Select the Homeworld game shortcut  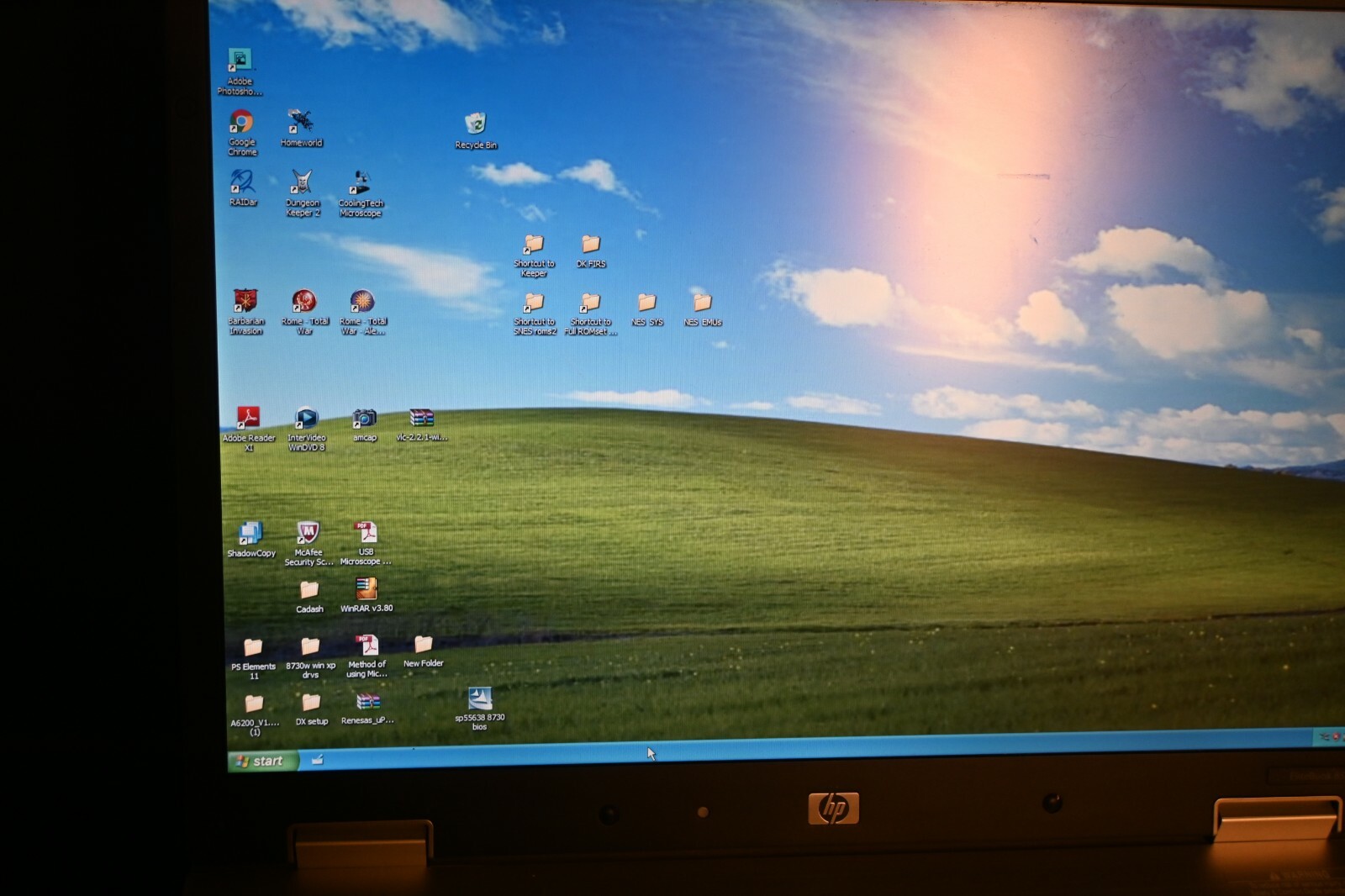pyautogui.click(x=301, y=128)
